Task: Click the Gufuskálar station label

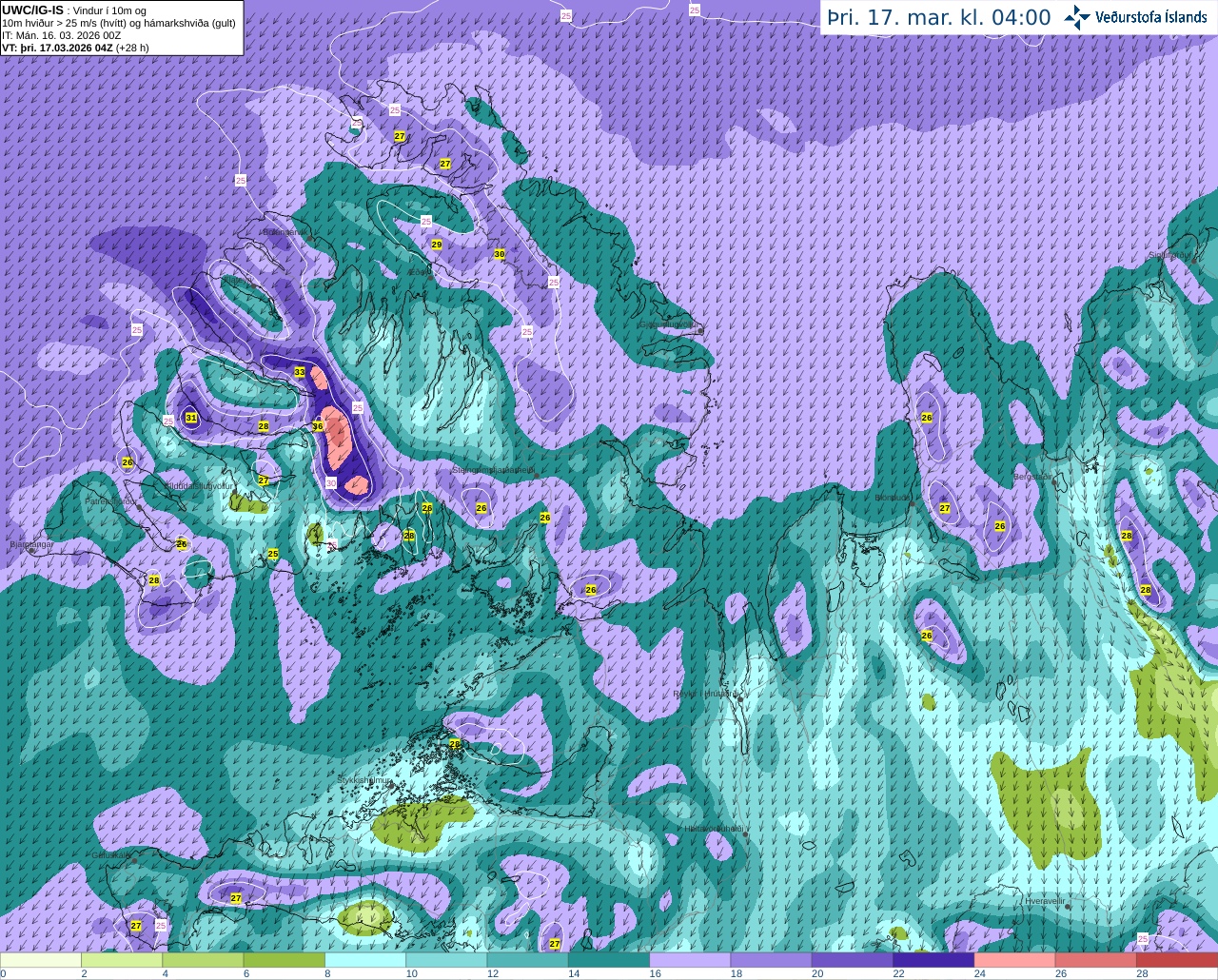Action: click(110, 854)
